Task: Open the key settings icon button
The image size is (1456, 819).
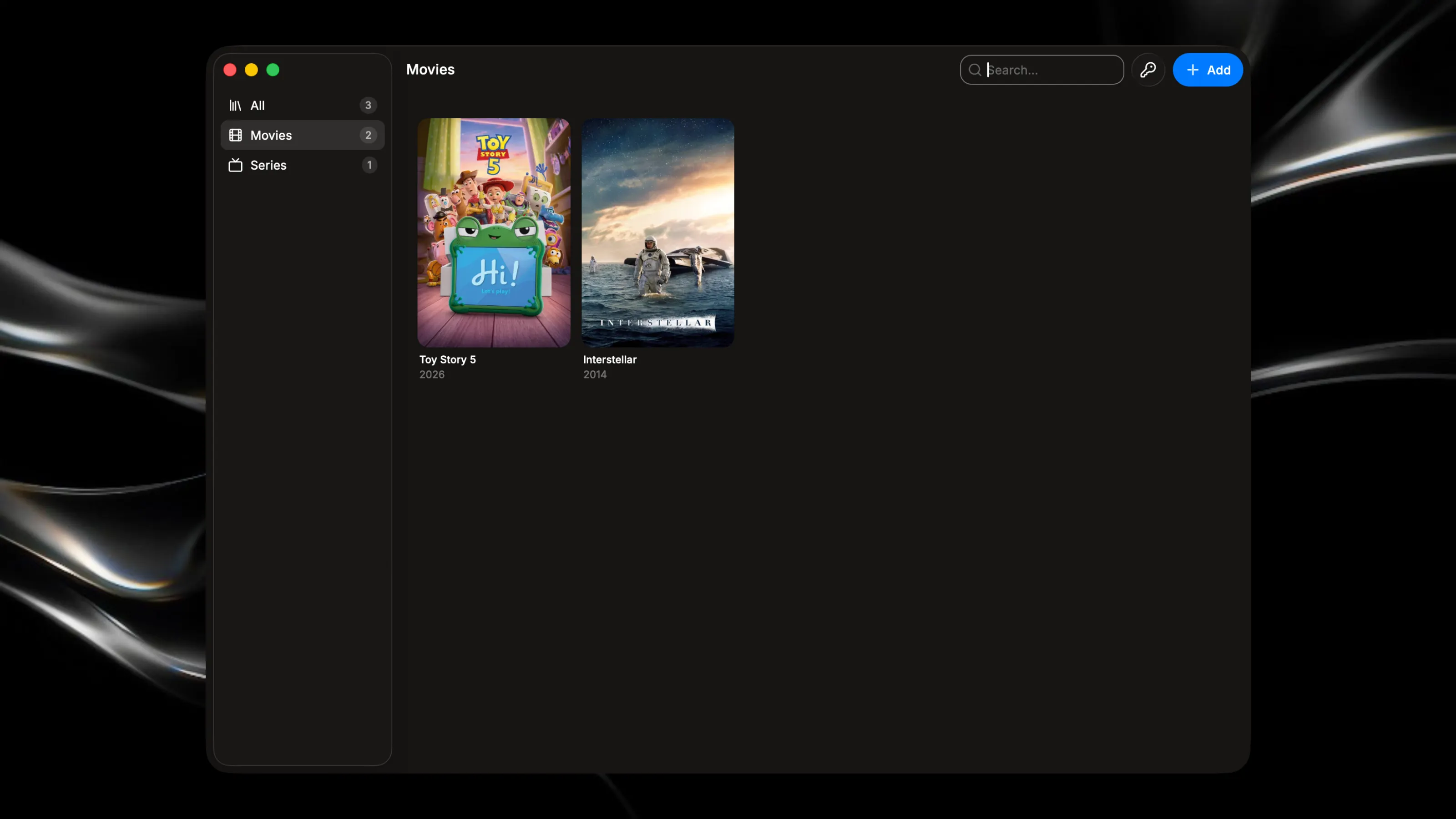Action: coord(1148,70)
